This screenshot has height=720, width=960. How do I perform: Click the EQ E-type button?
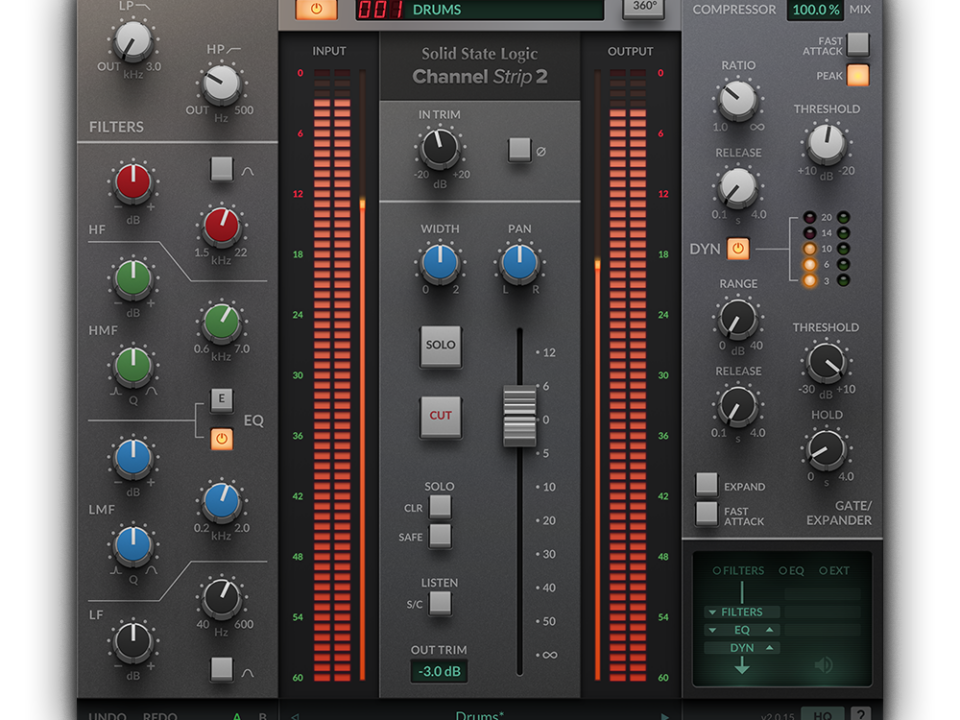(222, 401)
